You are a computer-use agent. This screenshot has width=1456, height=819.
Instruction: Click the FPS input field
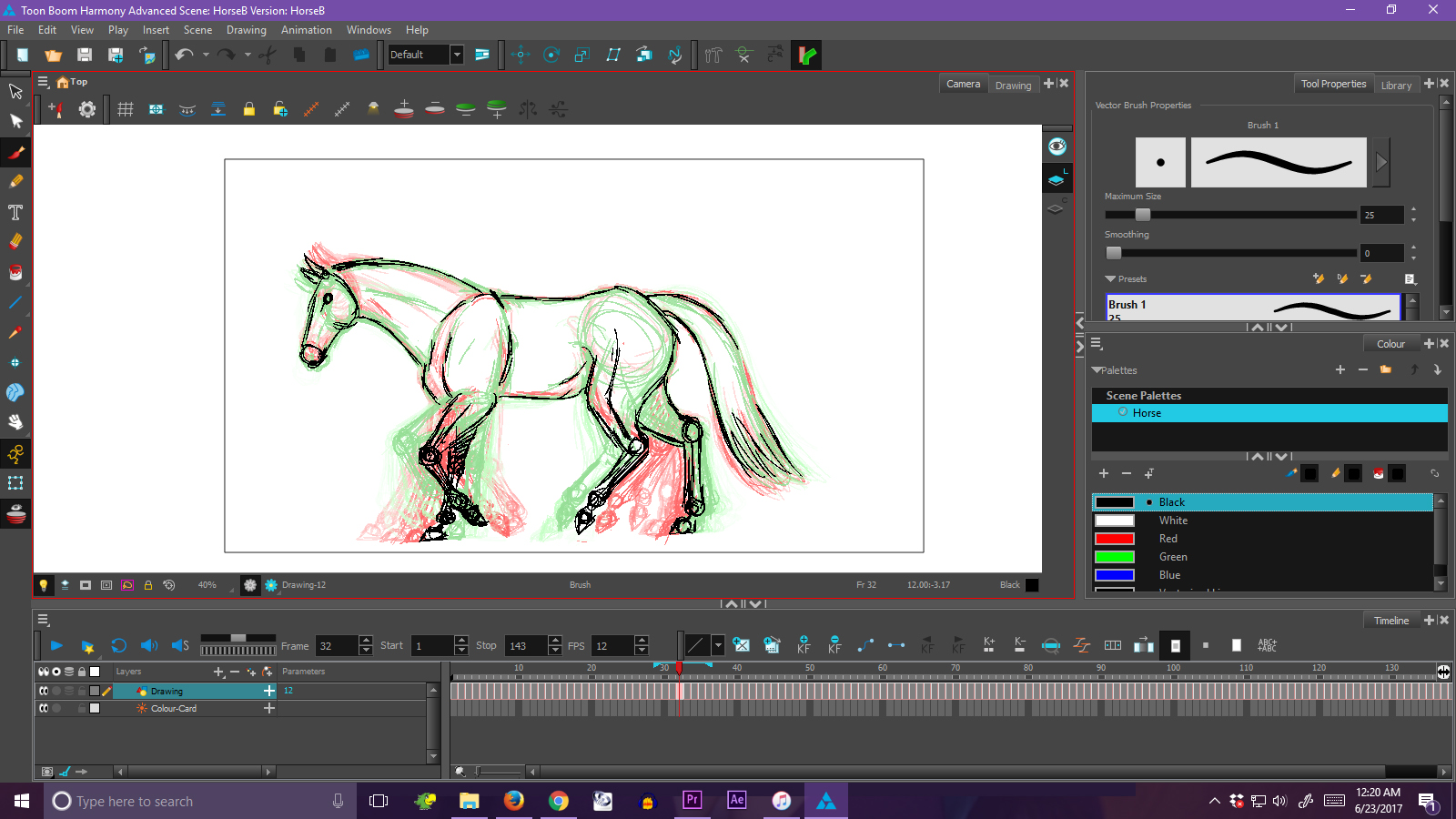pos(612,645)
